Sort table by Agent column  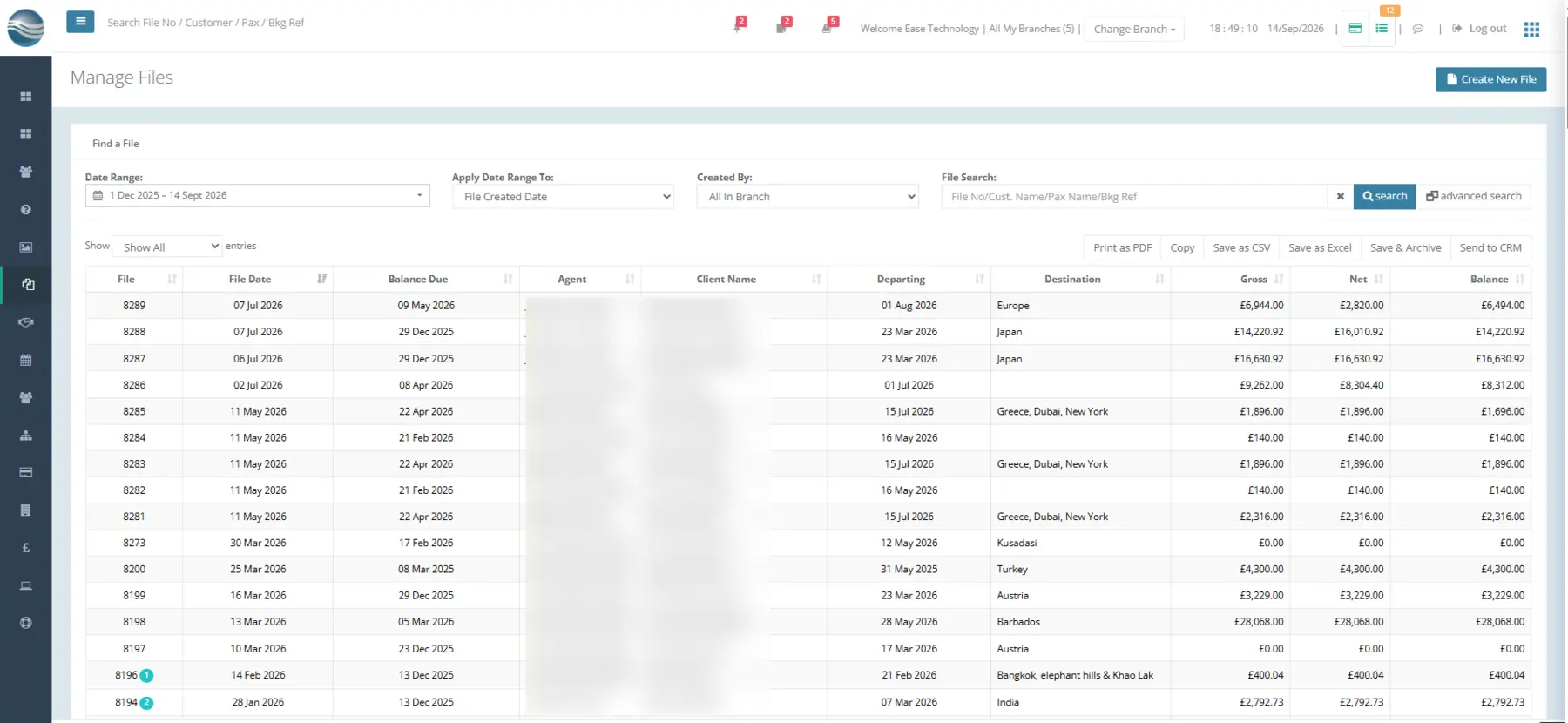coord(580,279)
